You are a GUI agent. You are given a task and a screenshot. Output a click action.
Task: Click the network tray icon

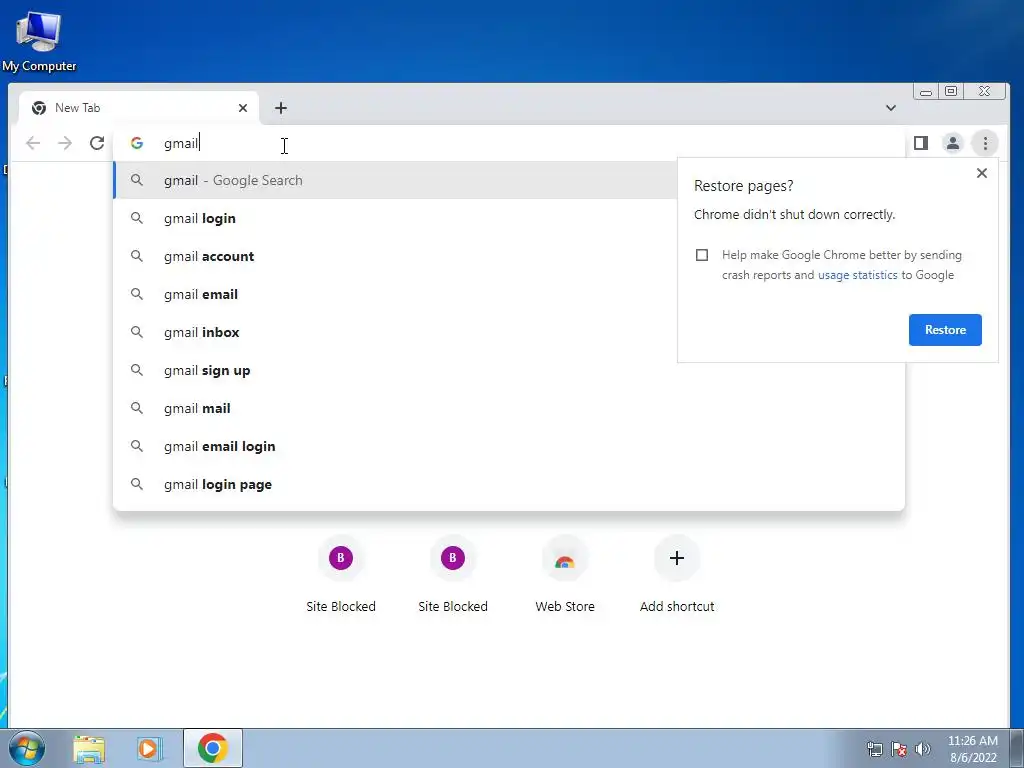pyautogui.click(x=874, y=748)
